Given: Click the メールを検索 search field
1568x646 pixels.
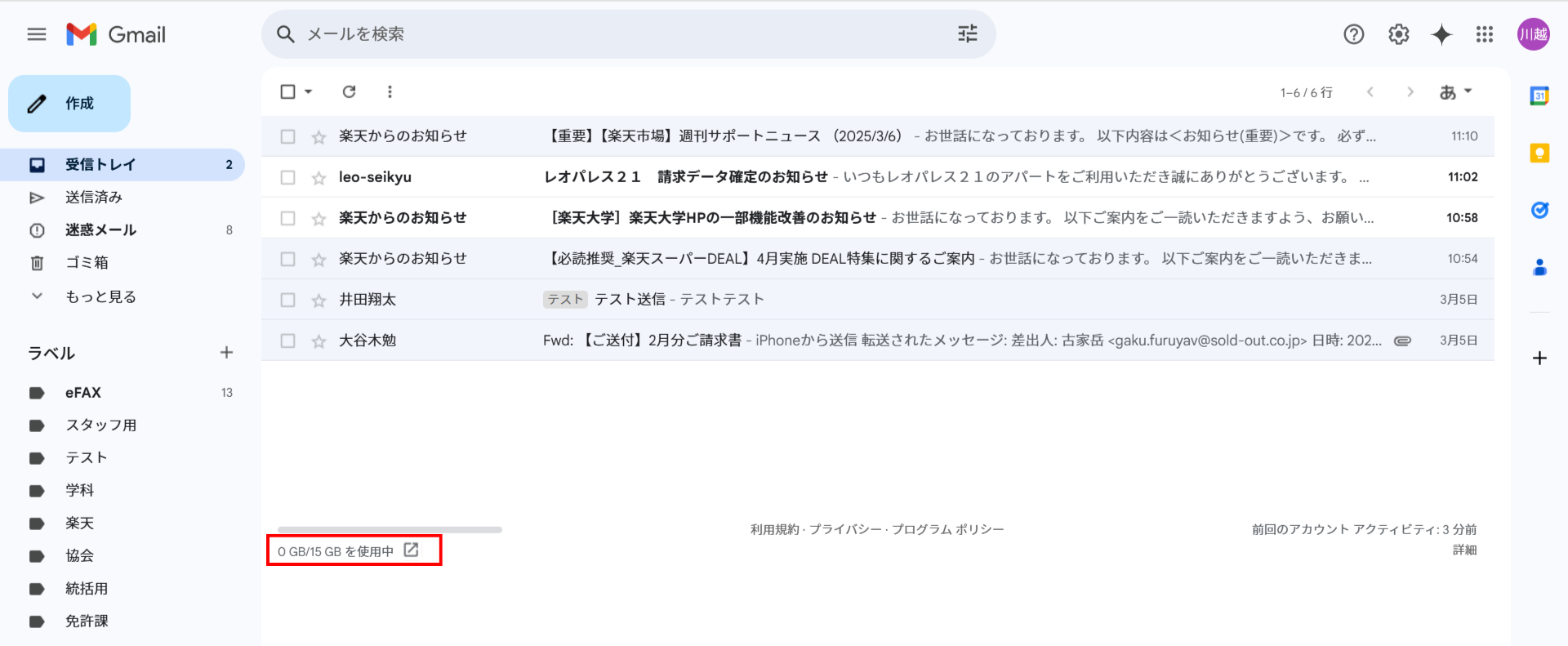Looking at the screenshot, I should pos(621,33).
